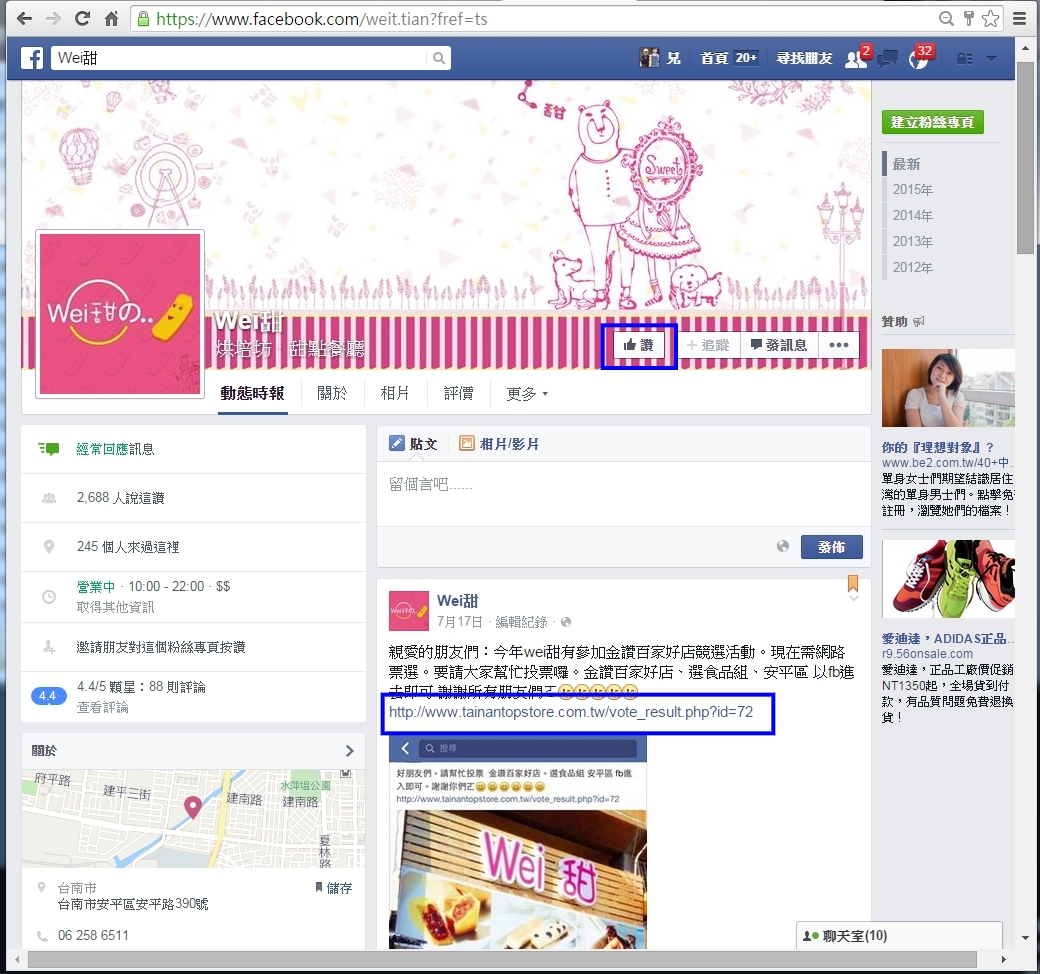Bookmark this page with the star icon
Screen dimensions: 1040x974
(x=990, y=19)
